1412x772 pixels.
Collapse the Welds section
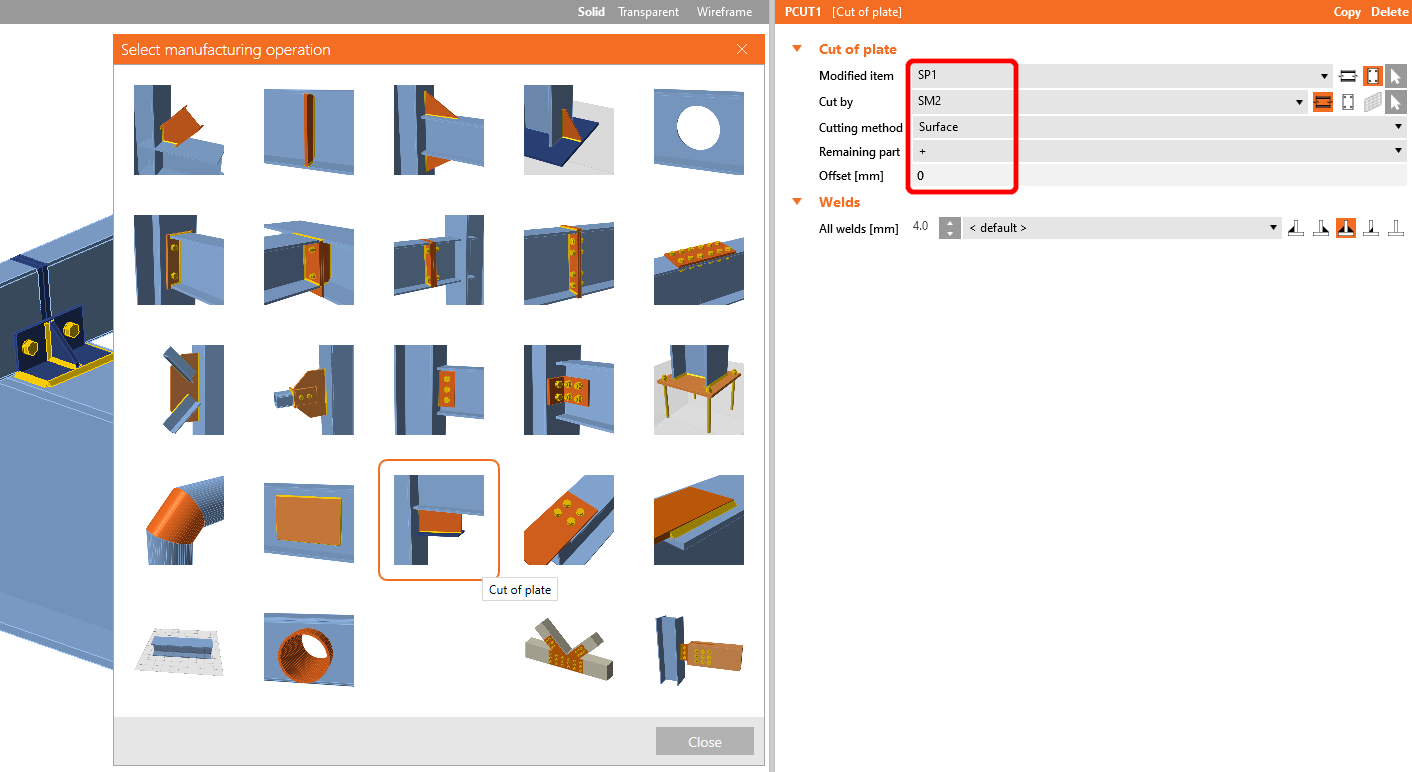point(797,202)
